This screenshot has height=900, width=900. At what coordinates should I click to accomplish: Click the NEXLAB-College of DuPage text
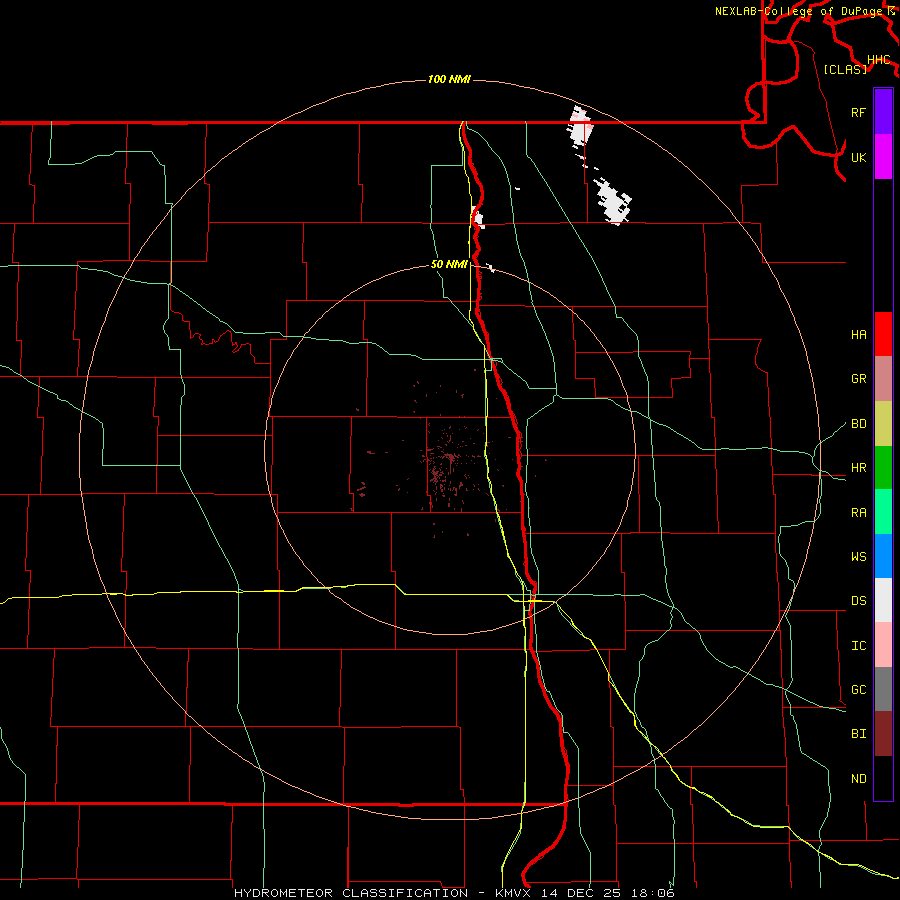click(x=798, y=11)
